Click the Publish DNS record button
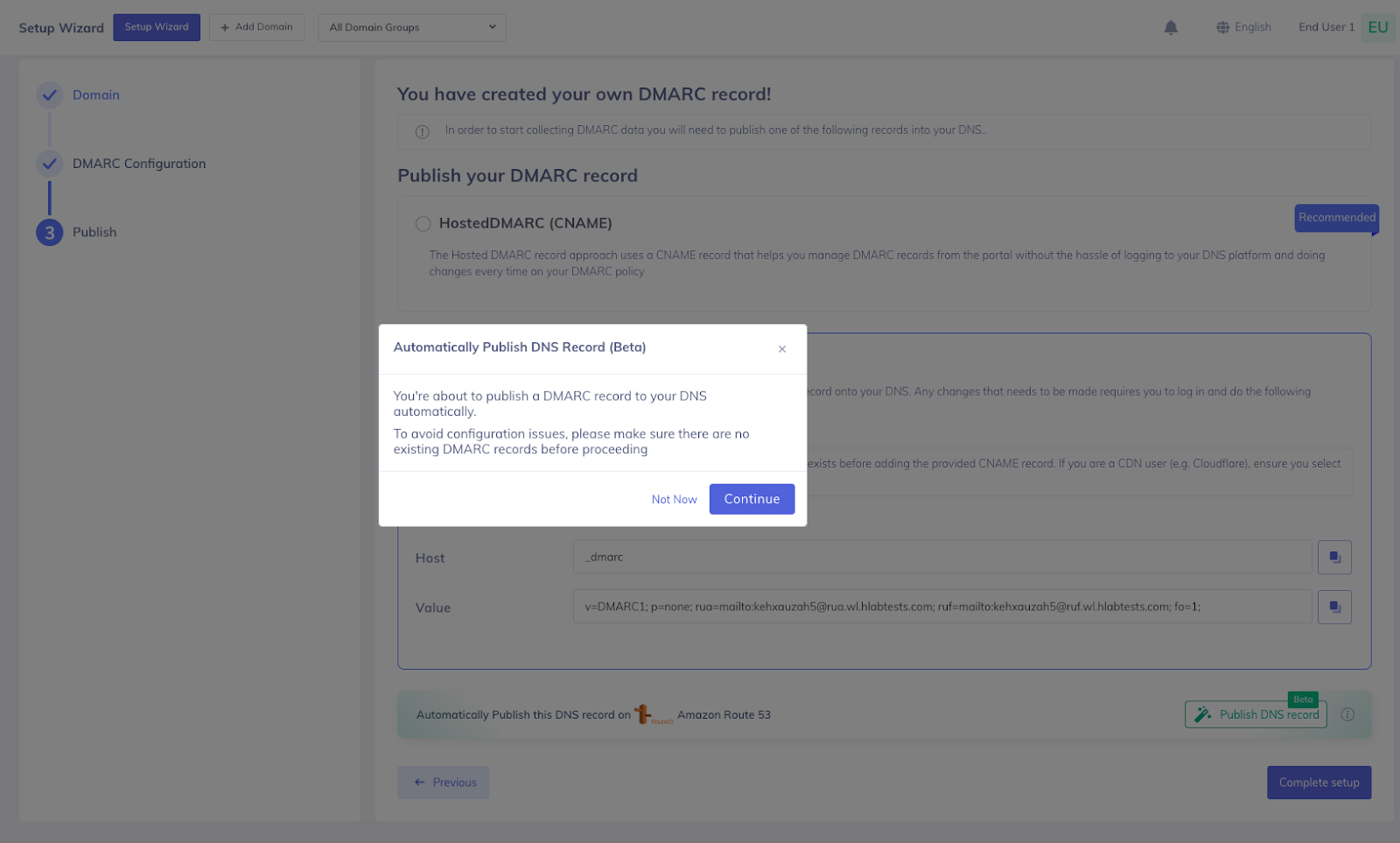Viewport: 1400px width, 843px height. tap(1256, 714)
